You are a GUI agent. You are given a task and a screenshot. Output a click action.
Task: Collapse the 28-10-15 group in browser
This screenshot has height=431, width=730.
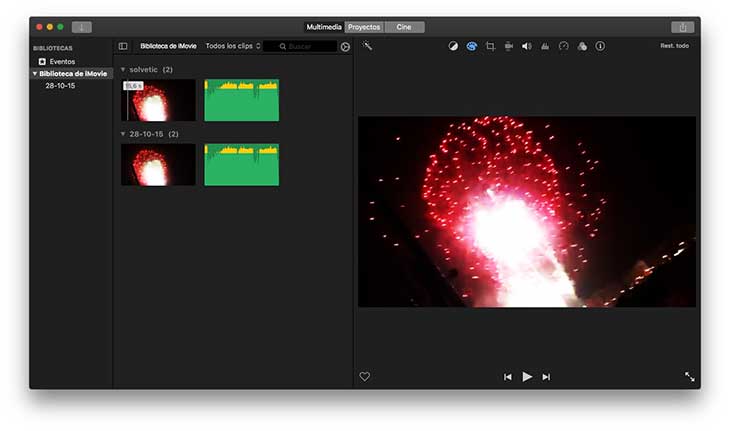[123, 134]
